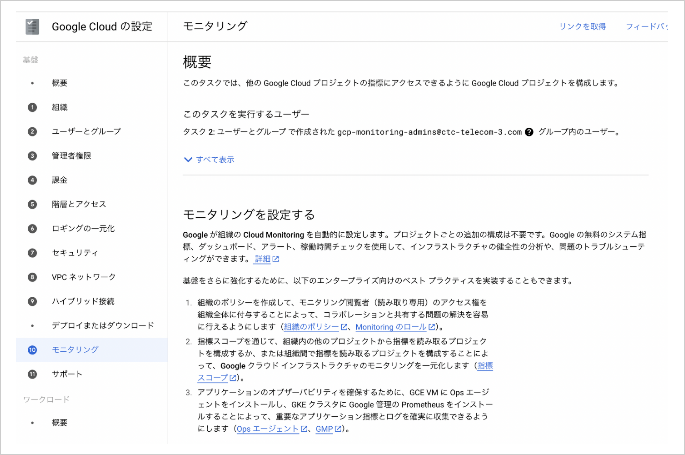
Task: Click step 4 circle icon for 課金
Action: (32, 180)
